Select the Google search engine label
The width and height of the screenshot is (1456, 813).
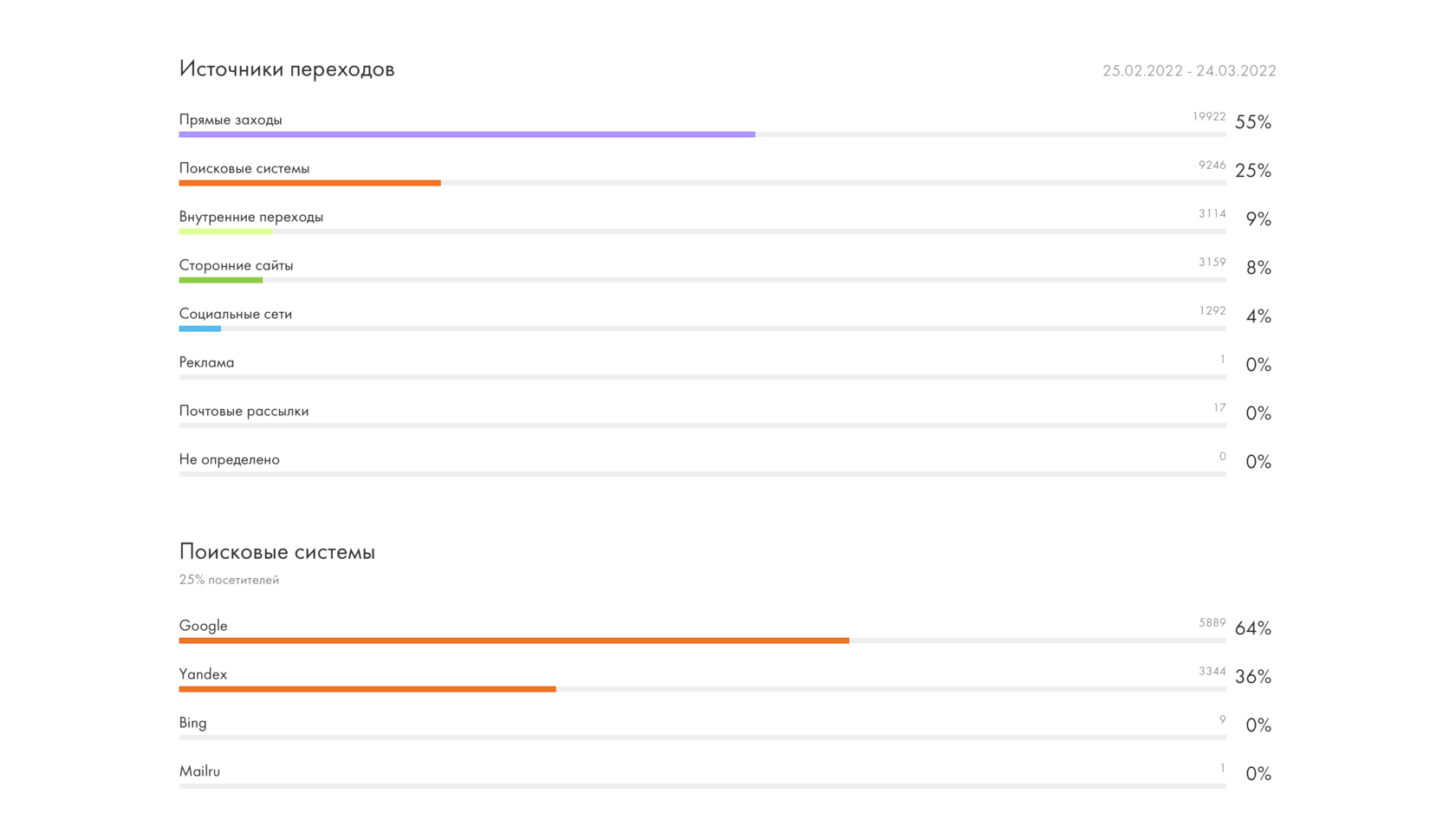click(204, 626)
